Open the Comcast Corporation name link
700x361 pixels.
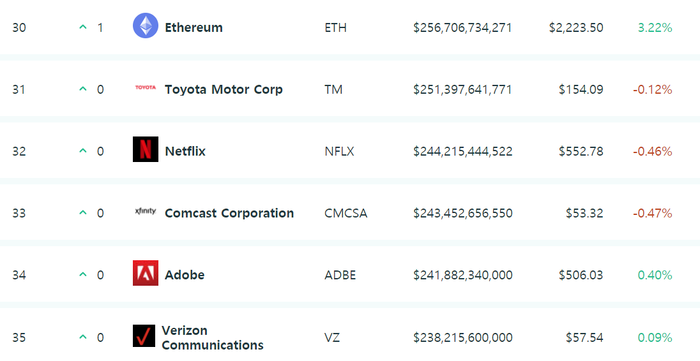click(229, 213)
